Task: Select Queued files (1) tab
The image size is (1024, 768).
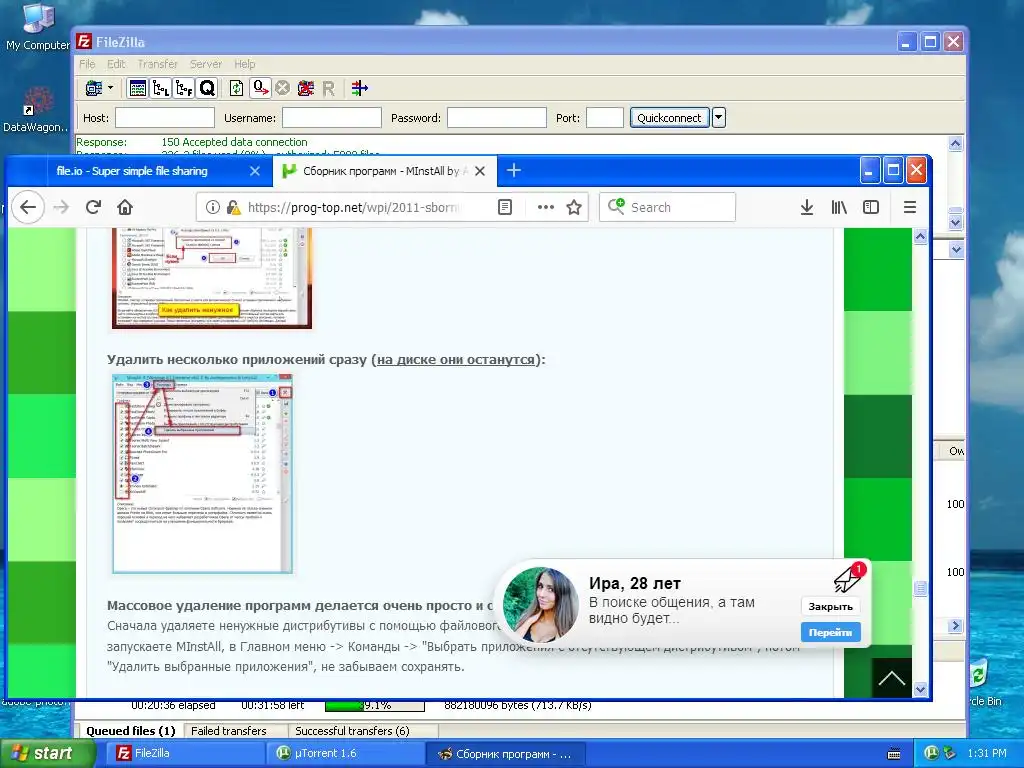Action: click(131, 731)
